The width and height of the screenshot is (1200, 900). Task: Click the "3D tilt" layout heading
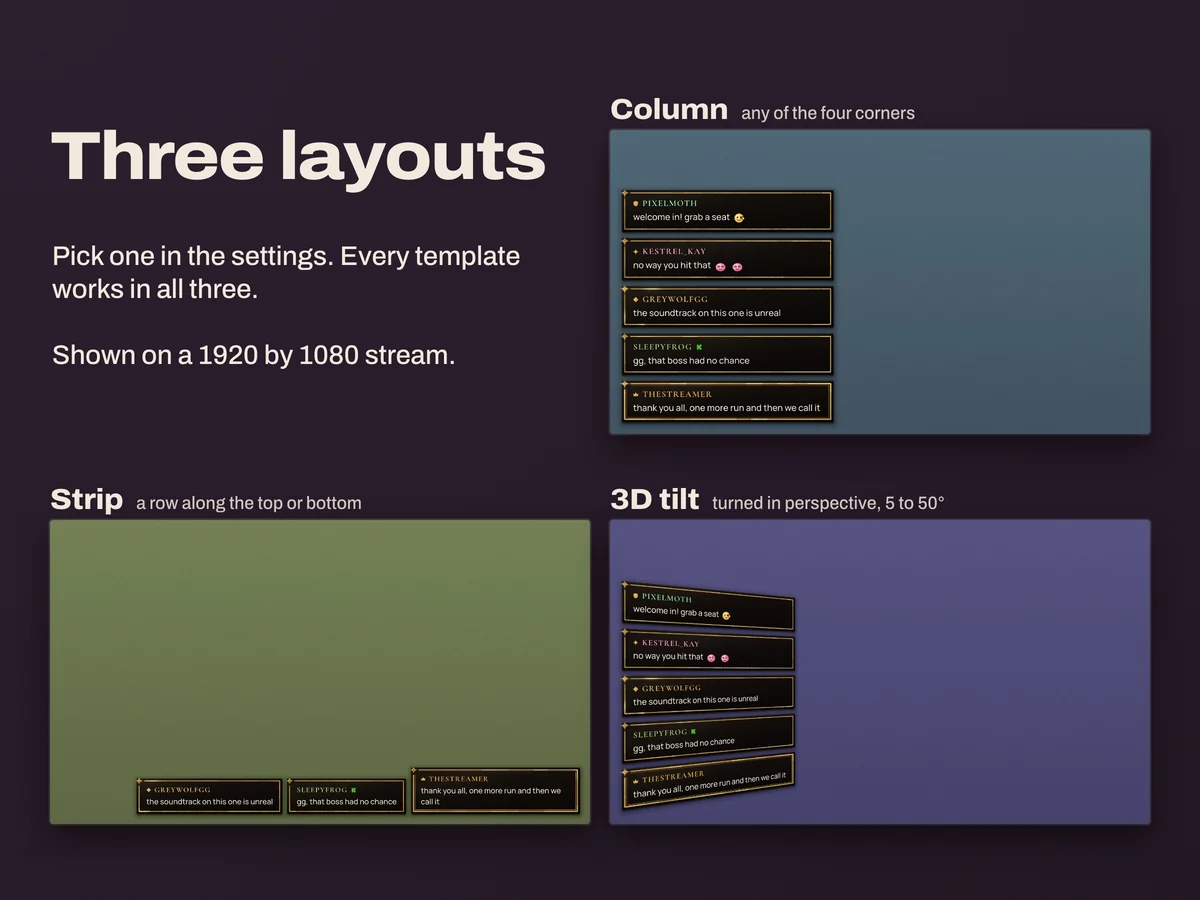pos(655,499)
